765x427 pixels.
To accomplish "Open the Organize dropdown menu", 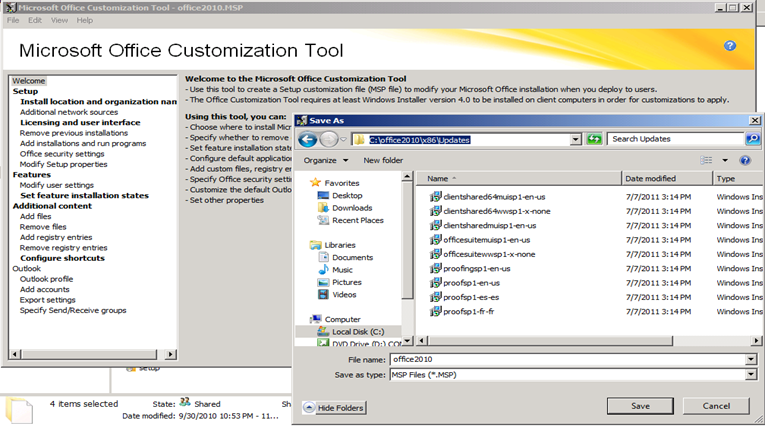I will 325,161.
